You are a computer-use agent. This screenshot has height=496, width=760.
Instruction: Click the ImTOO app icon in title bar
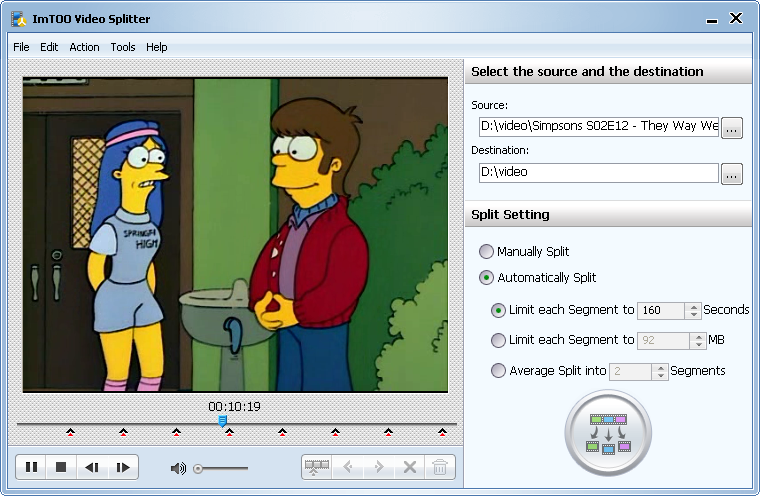click(18, 19)
